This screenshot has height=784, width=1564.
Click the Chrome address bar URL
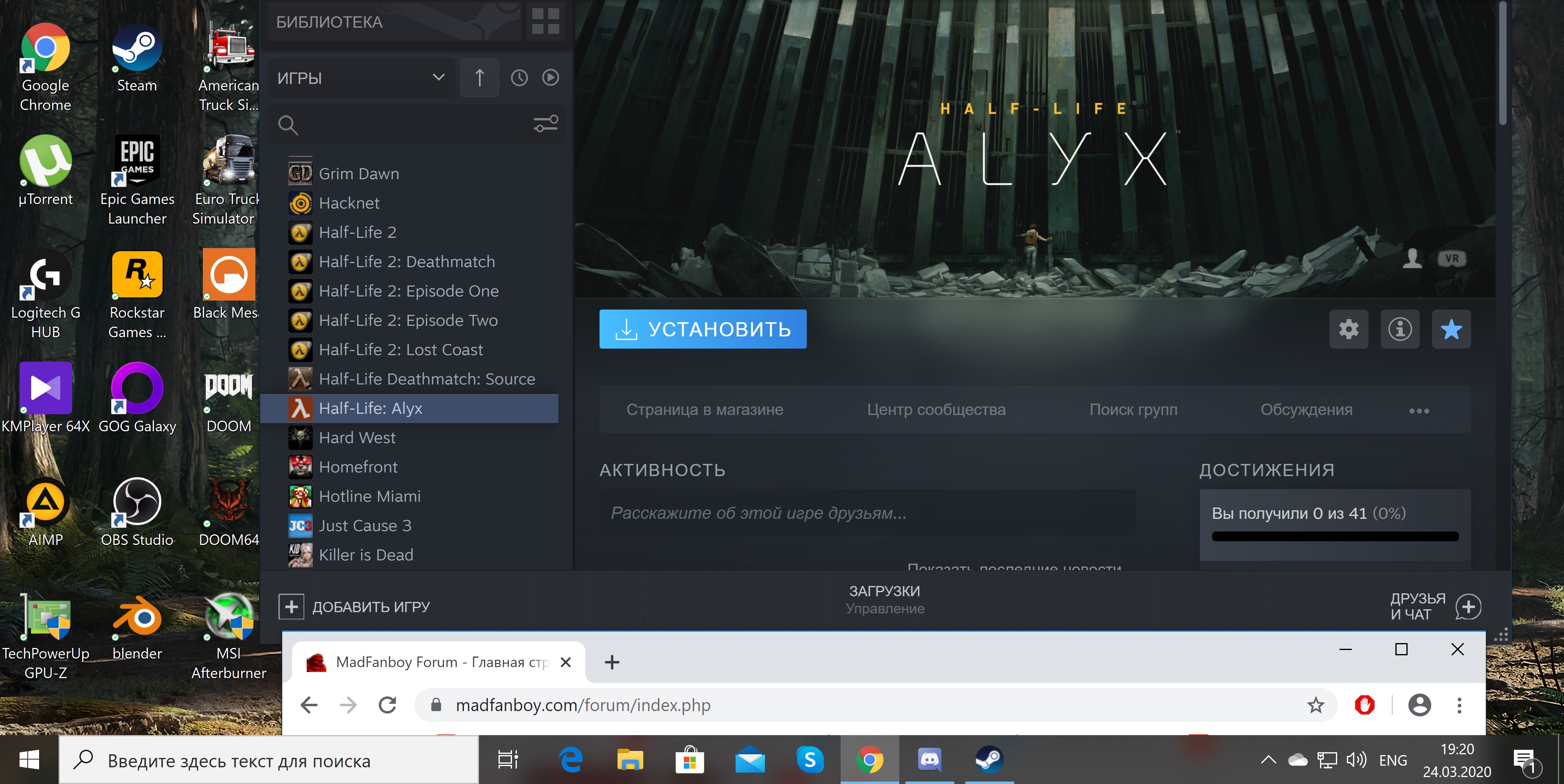point(583,705)
